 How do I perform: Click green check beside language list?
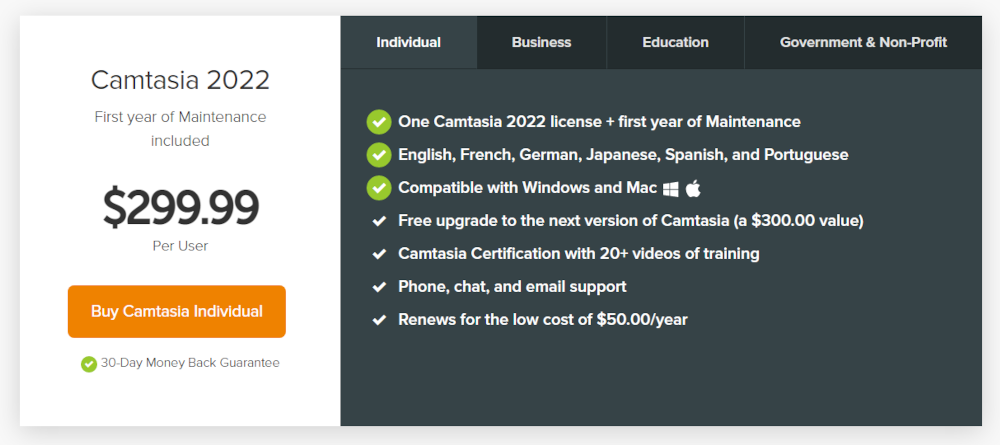[x=379, y=155]
